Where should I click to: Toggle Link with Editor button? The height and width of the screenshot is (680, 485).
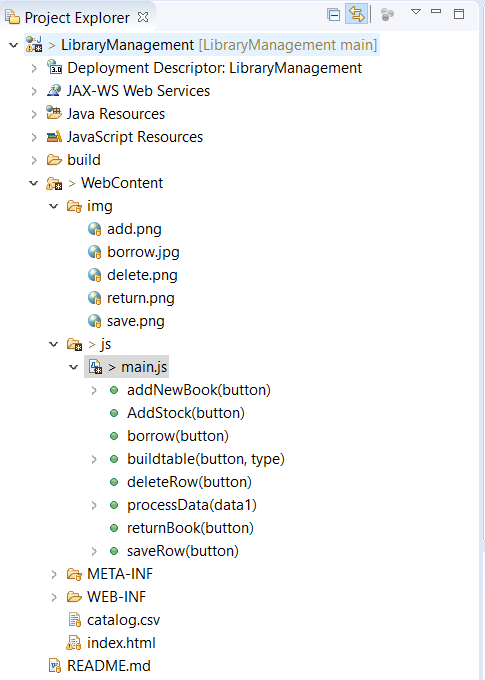pyautogui.click(x=357, y=14)
